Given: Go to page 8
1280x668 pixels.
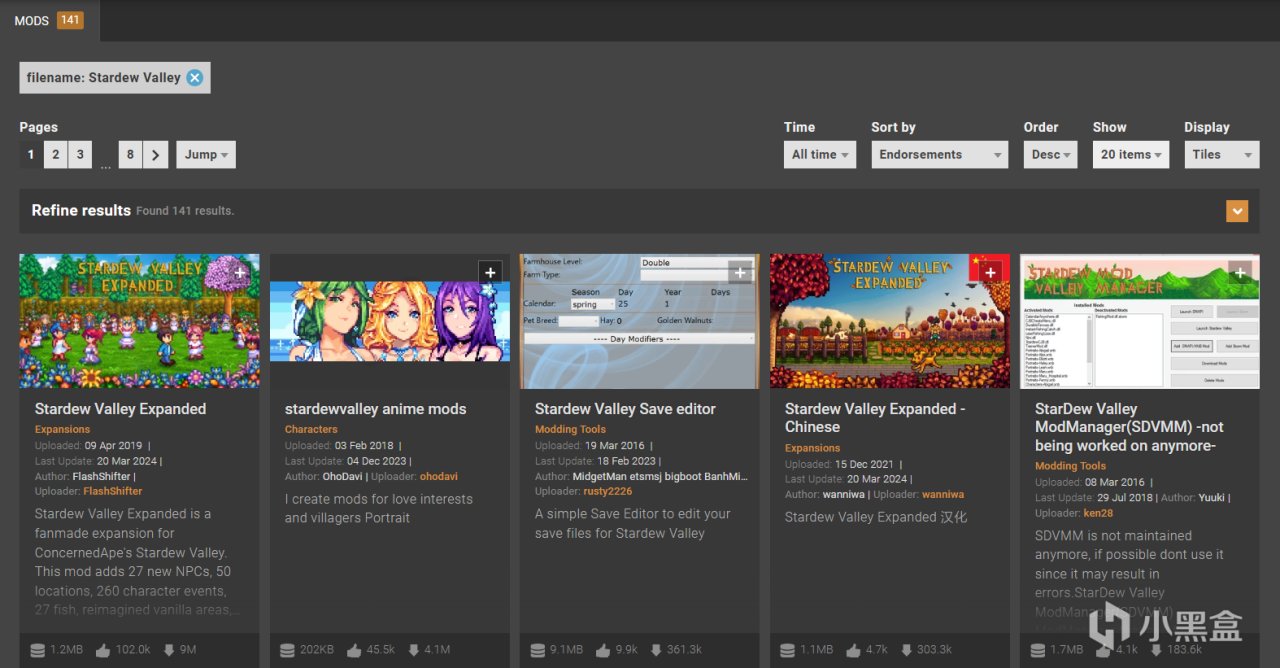Looking at the screenshot, I should [x=130, y=154].
